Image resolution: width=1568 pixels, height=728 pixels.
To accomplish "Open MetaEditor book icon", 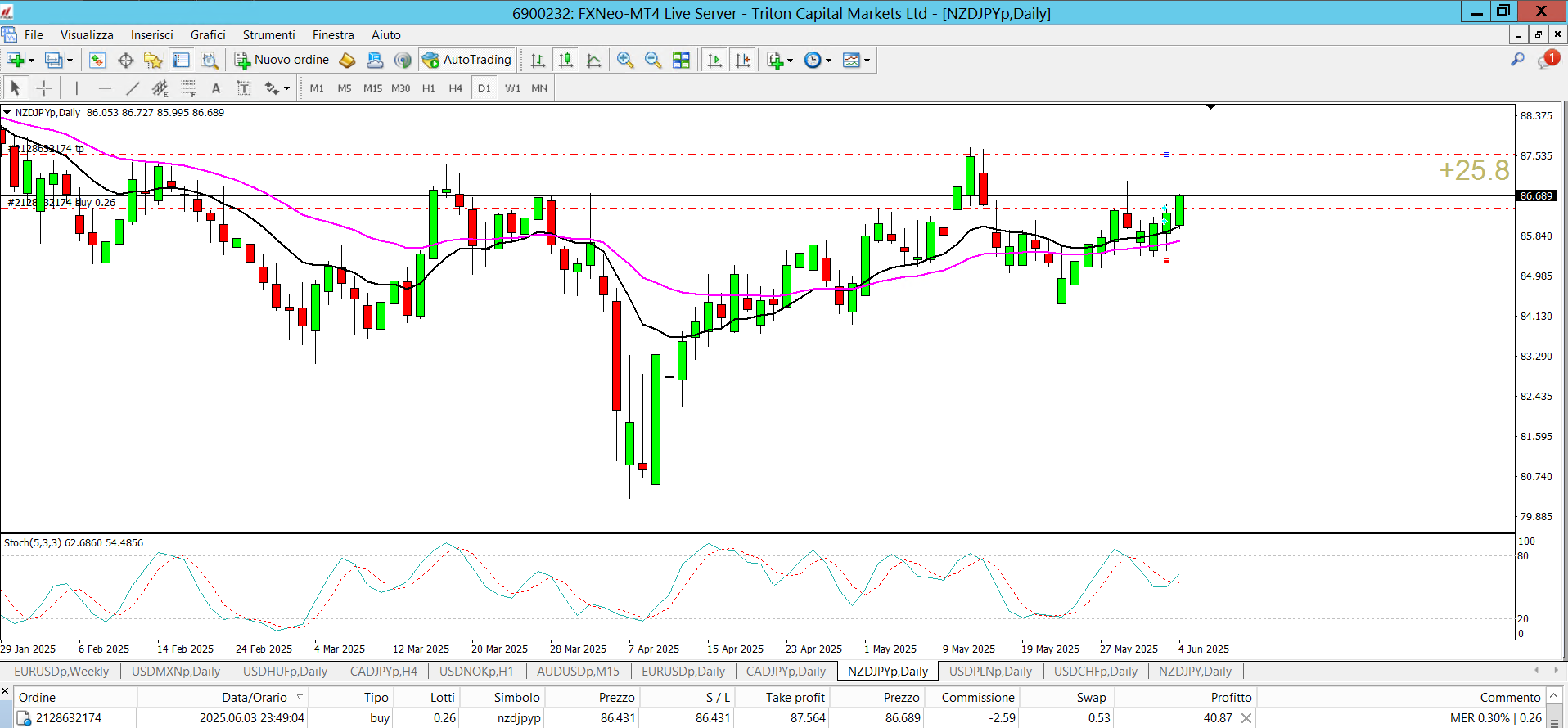I will point(347,60).
